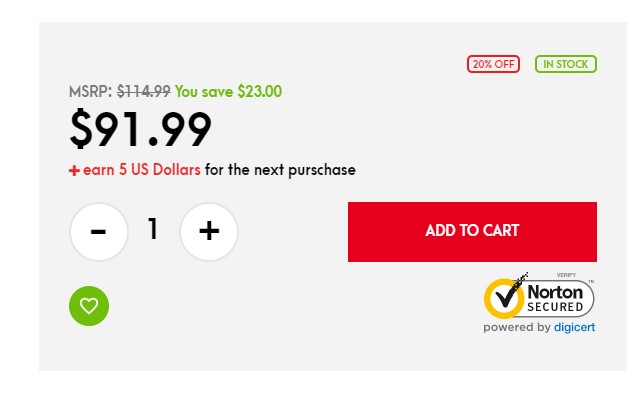The height and width of the screenshot is (402, 639).
Task: Click the You save $23.00 text
Action: click(x=228, y=91)
